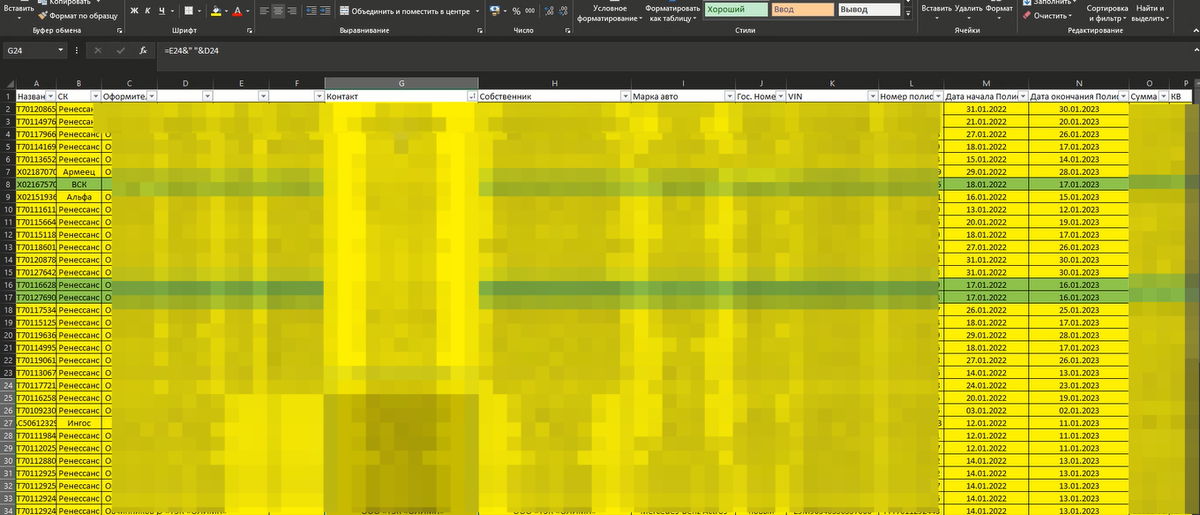
Task: Toggle underline formatting (Ч)
Action: (161, 11)
